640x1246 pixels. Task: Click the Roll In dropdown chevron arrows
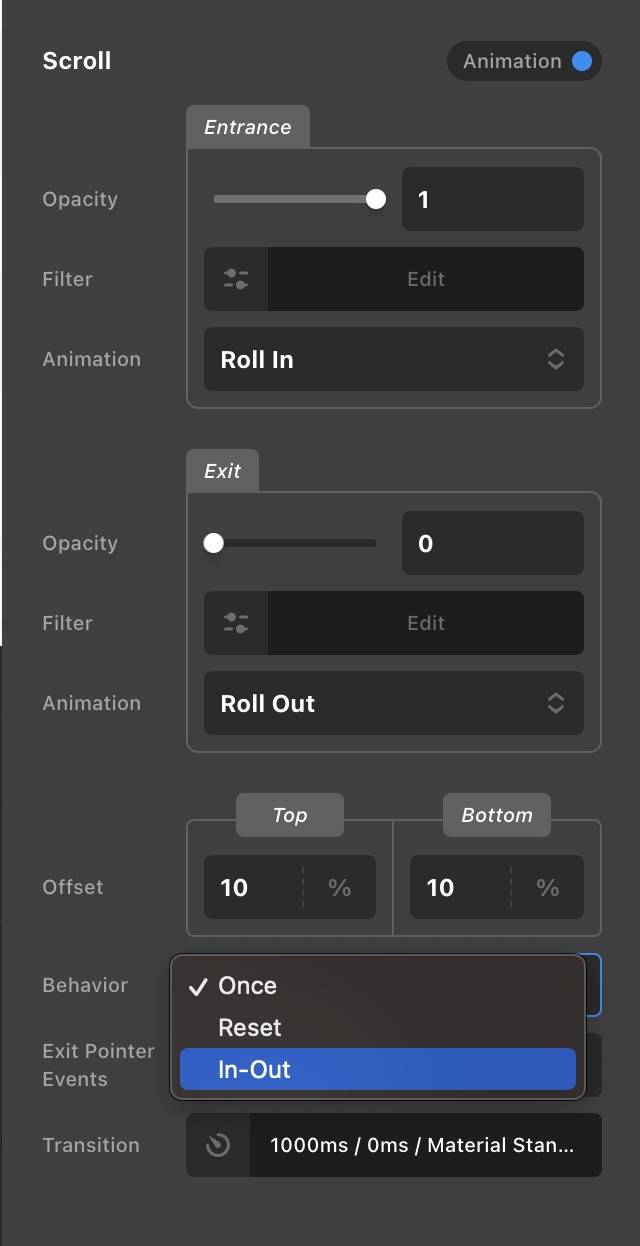click(556, 359)
